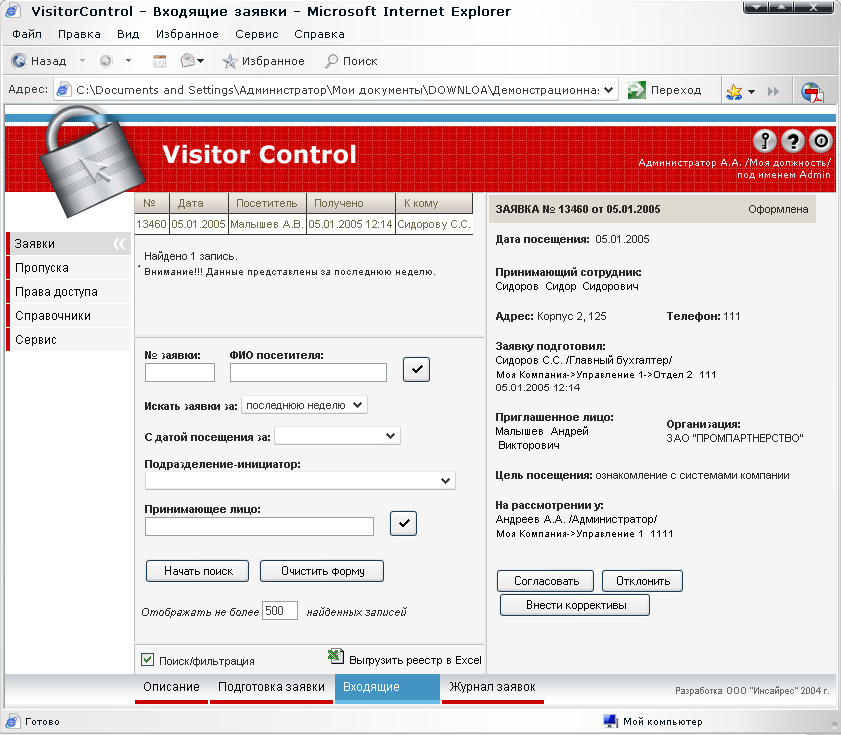Click Малышев А.В. cell in table
The width and height of the screenshot is (841, 735).
[x=267, y=224]
